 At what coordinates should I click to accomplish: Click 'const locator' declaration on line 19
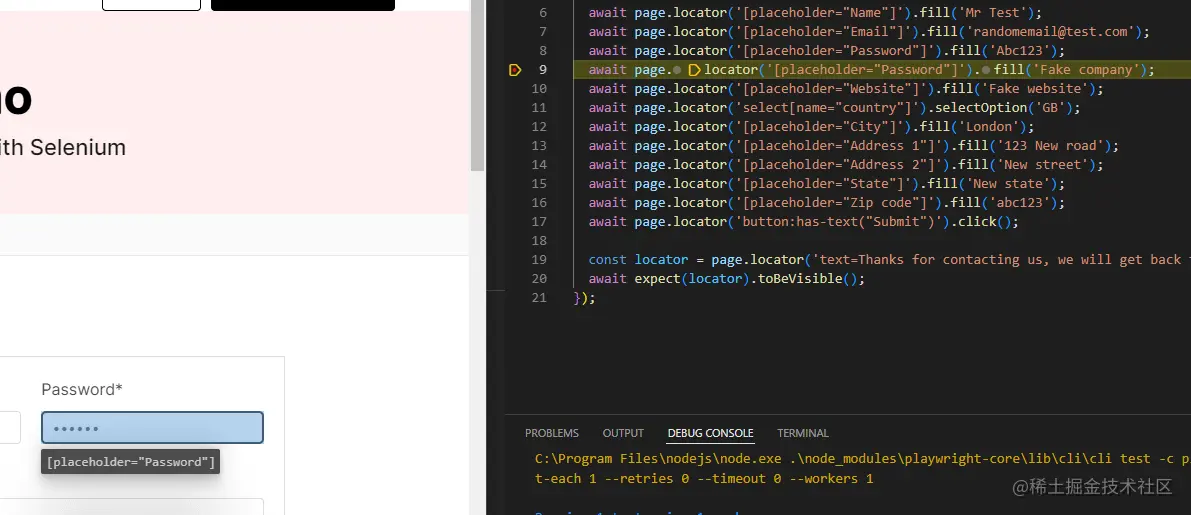point(638,260)
